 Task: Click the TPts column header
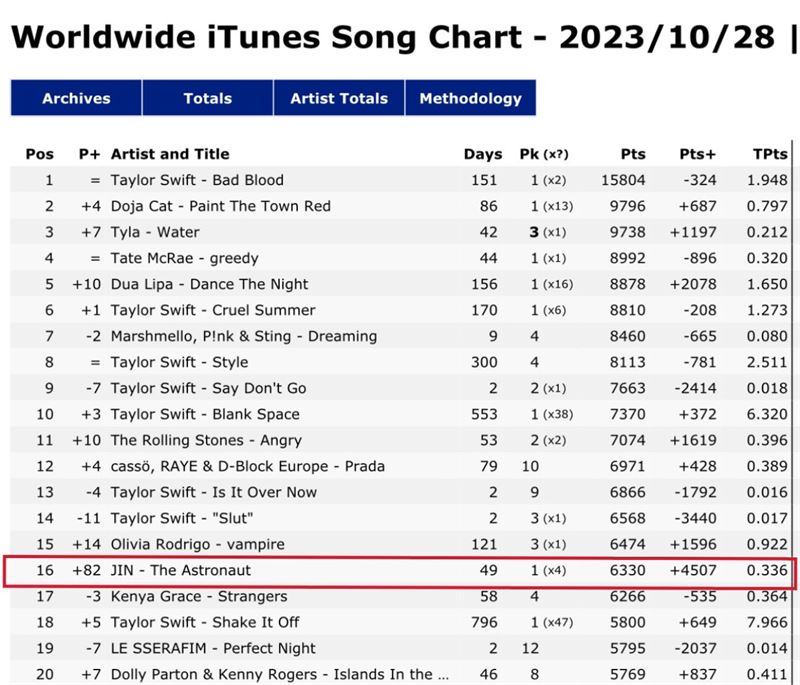click(x=770, y=154)
